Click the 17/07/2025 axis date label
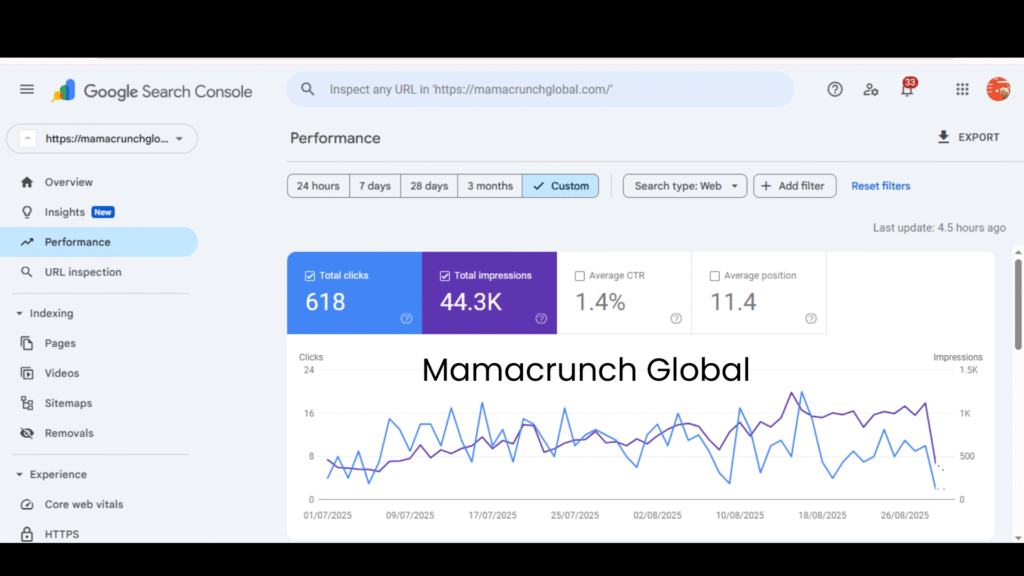Viewport: 1024px width, 576px height. coord(492,515)
